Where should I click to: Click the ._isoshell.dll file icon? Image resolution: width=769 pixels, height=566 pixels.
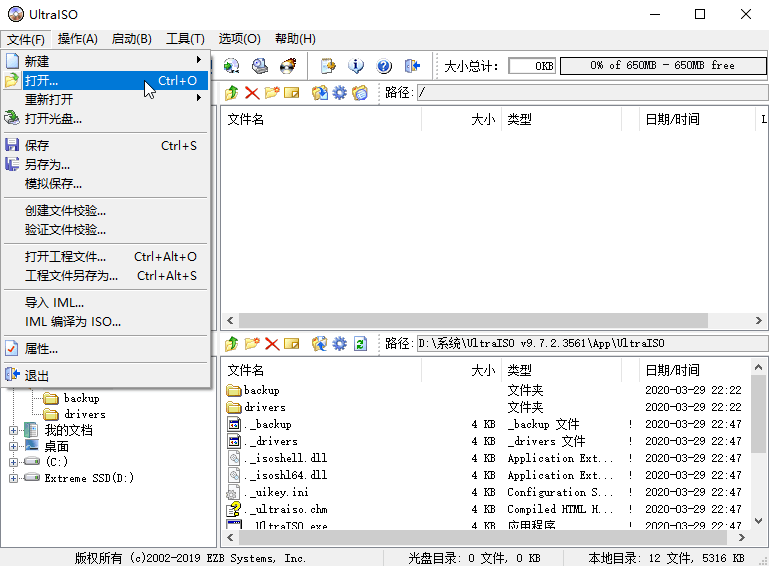234,458
